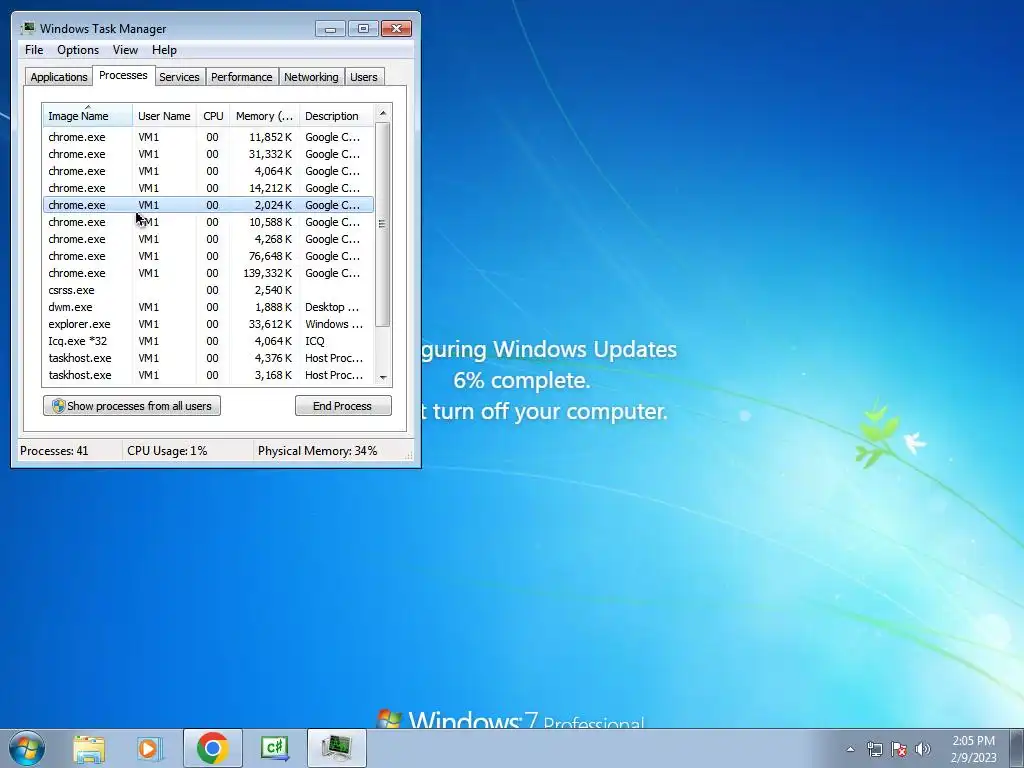
Task: Select the csrss.exe process row
Action: click(x=208, y=290)
